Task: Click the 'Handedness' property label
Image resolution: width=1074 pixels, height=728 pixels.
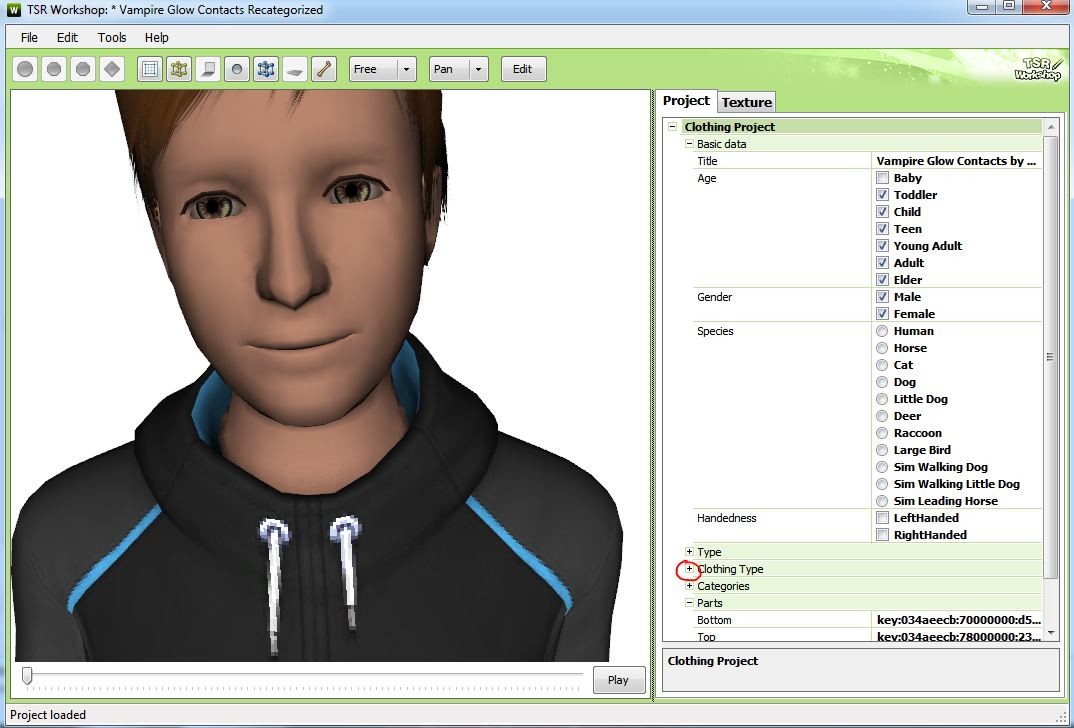Action: pyautogui.click(x=727, y=518)
